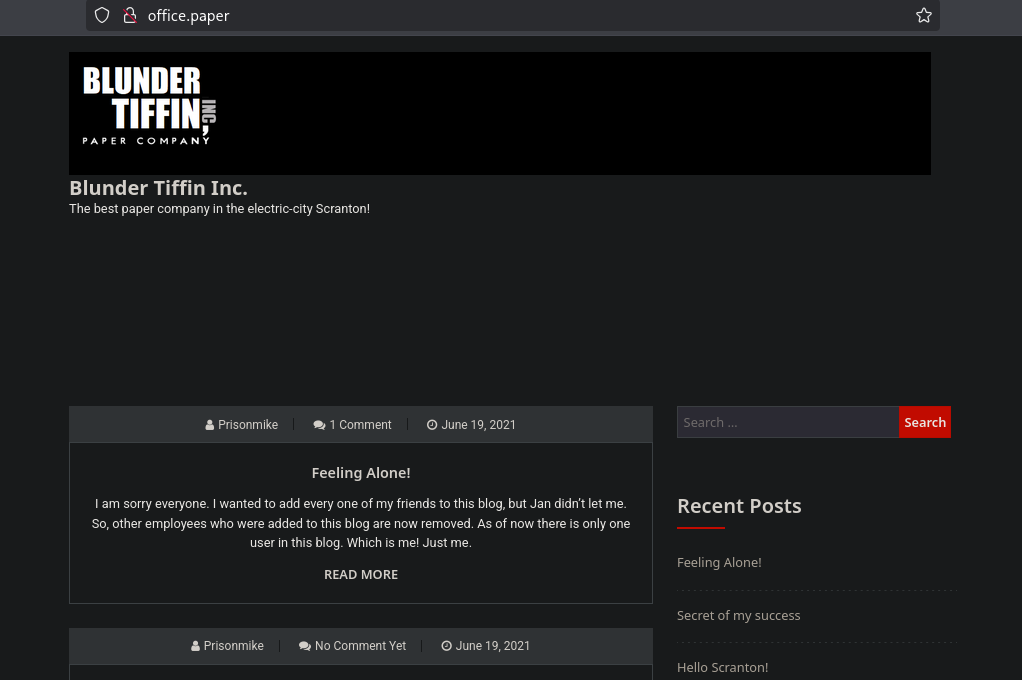Open Secret of my success recent post
The width and height of the screenshot is (1022, 680).
point(738,616)
